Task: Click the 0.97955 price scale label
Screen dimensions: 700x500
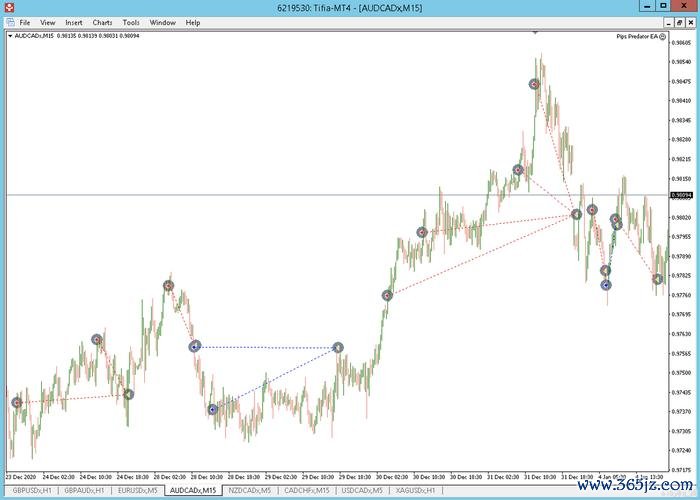Action: point(681,237)
